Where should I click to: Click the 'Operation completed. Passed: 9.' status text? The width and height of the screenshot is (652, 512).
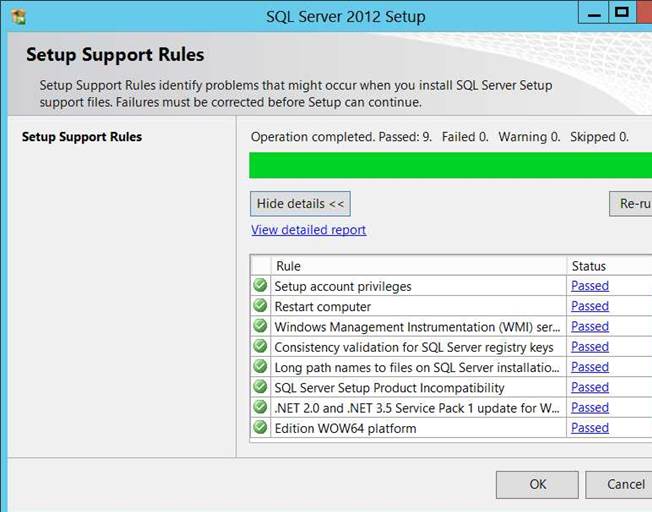pos(341,137)
